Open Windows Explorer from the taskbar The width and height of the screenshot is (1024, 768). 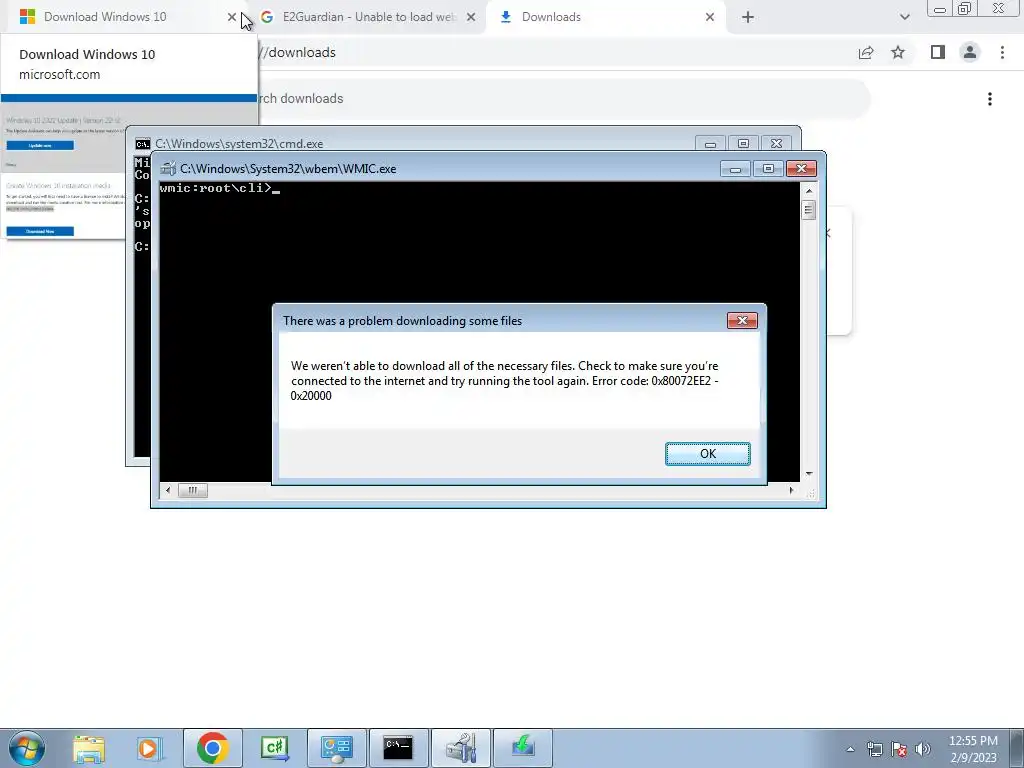(88, 748)
